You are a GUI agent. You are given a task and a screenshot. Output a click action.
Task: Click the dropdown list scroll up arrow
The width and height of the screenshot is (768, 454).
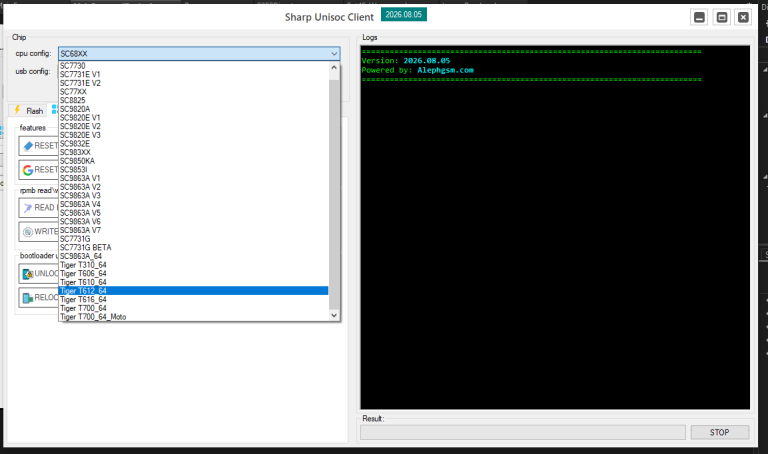pyautogui.click(x=334, y=68)
